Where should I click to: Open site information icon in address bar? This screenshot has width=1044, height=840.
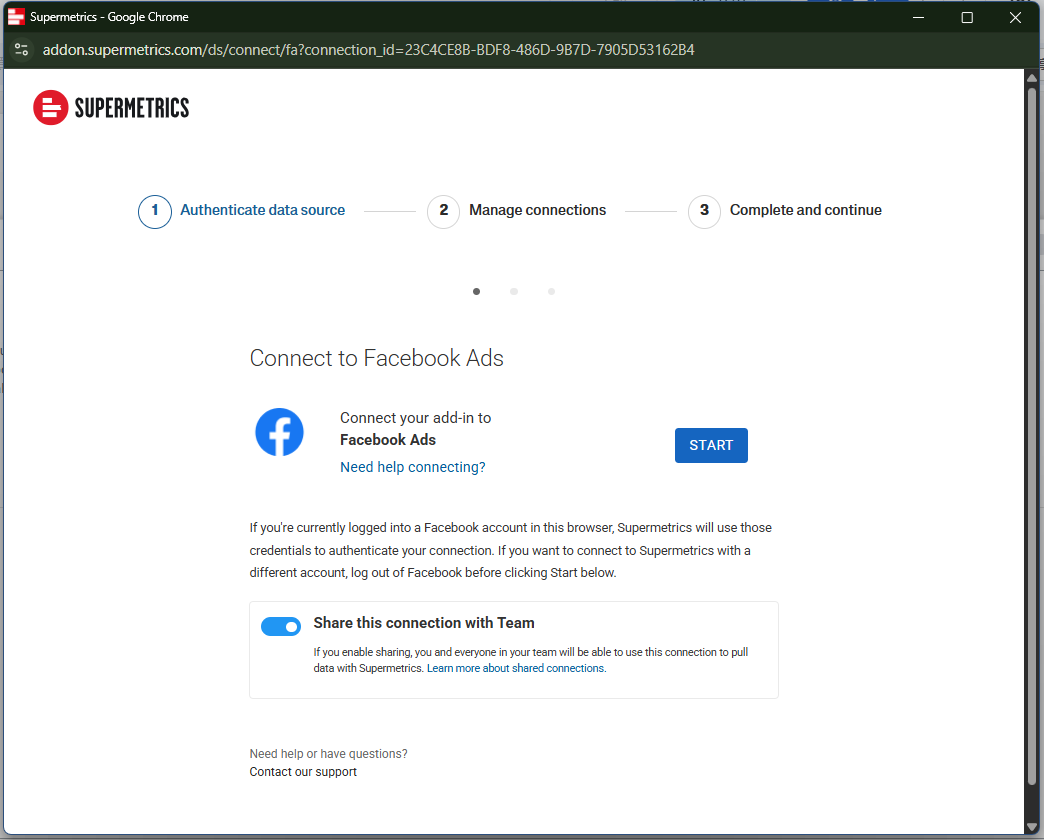coord(22,50)
